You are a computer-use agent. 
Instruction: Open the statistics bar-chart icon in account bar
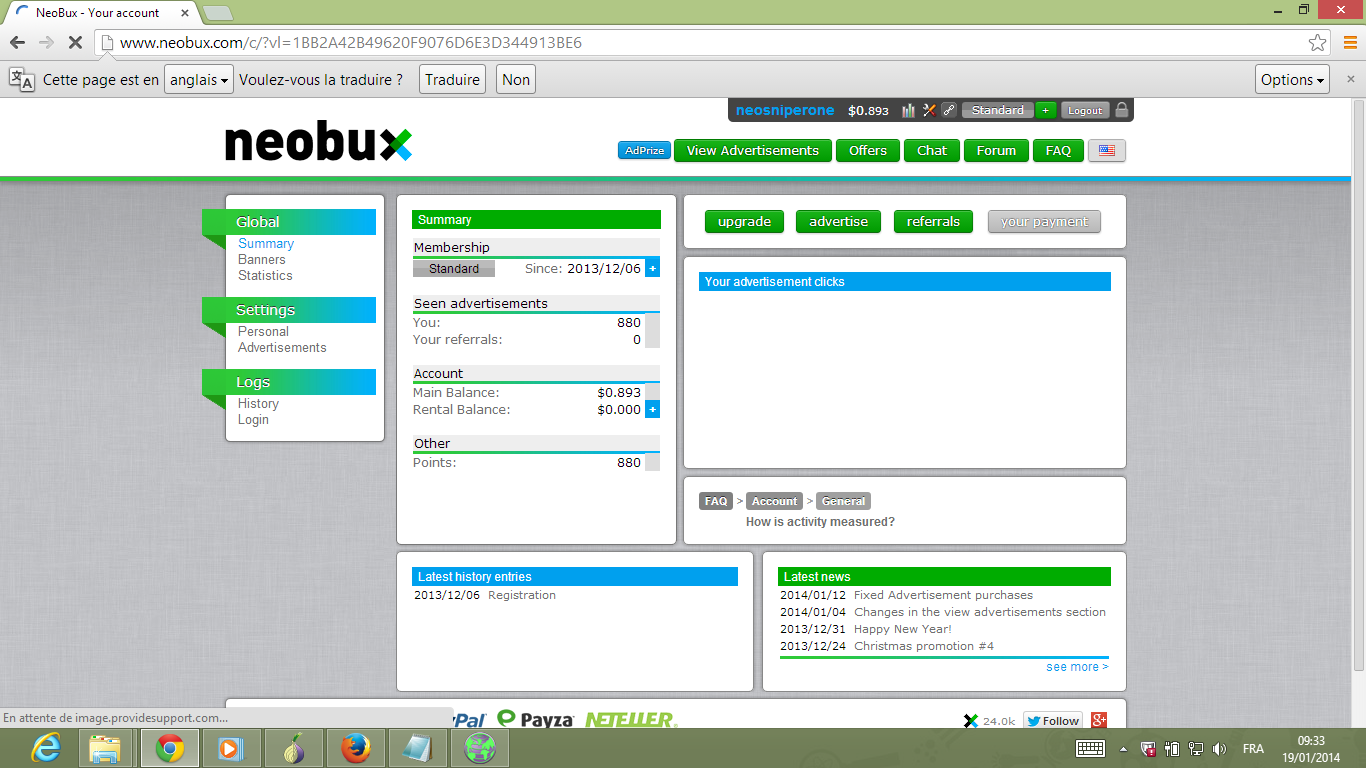coord(909,111)
